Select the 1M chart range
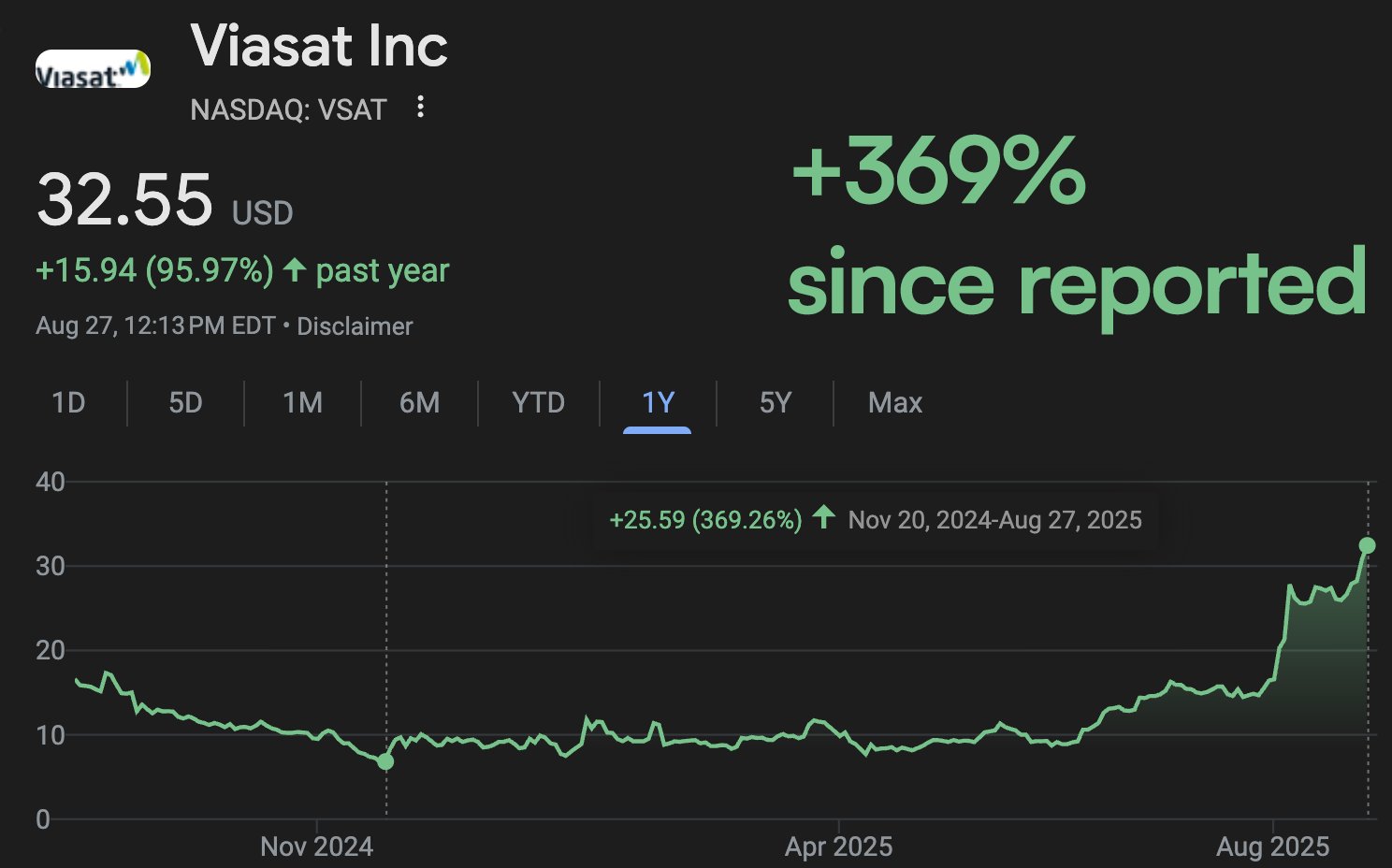This screenshot has height=868, width=1392. [302, 403]
